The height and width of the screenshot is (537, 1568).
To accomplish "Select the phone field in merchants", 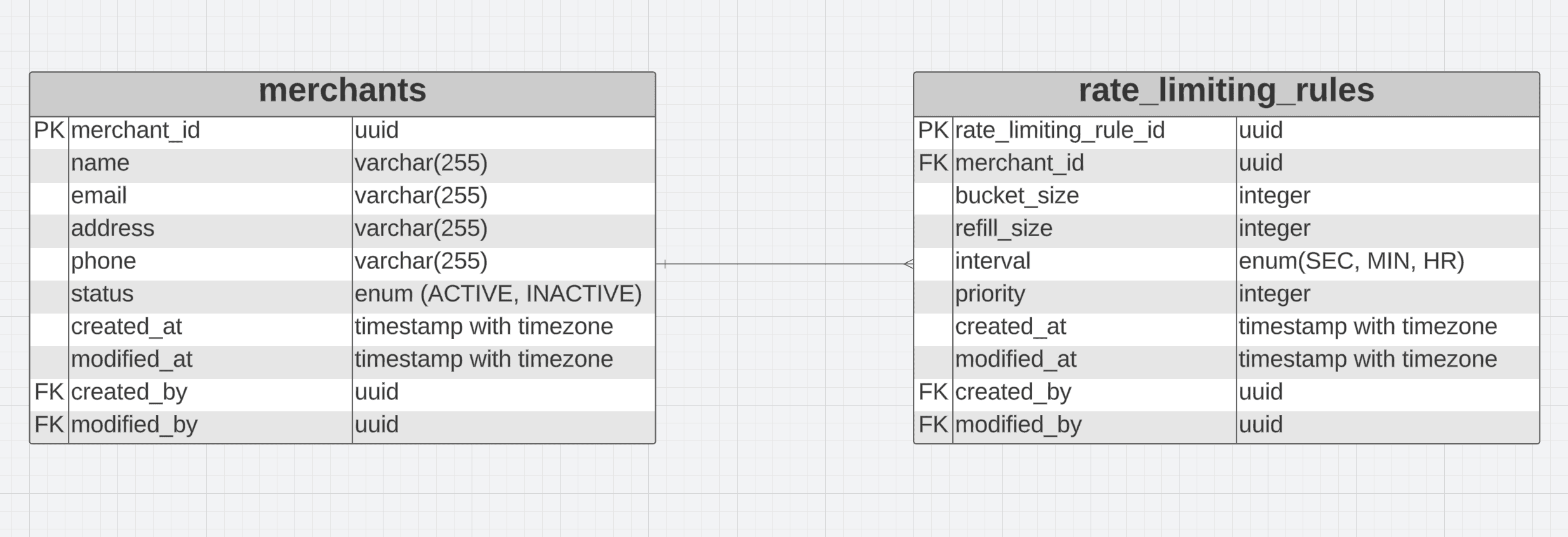I will coord(103,262).
